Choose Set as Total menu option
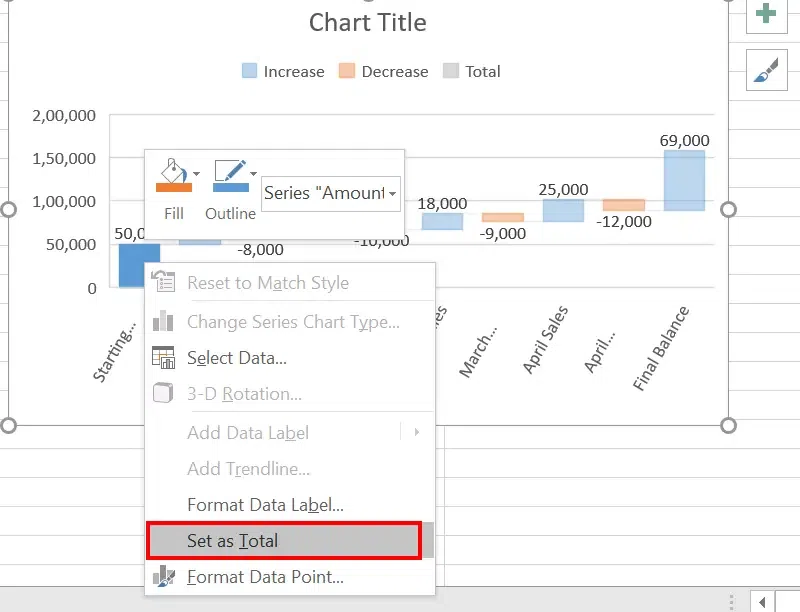Viewport: 800px width, 612px height. point(283,541)
